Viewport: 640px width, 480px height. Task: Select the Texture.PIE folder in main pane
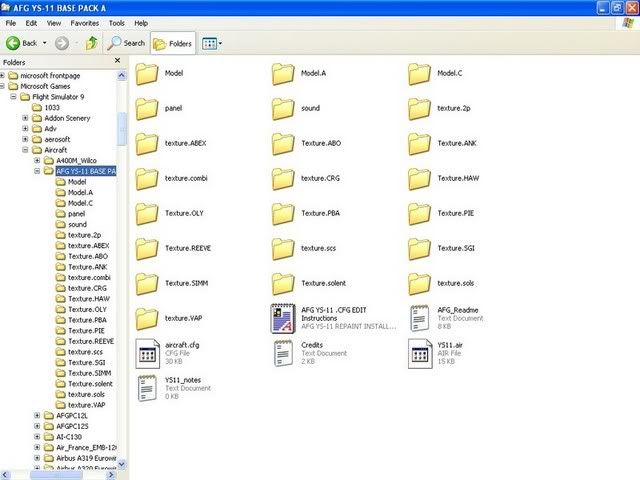[x=441, y=214]
